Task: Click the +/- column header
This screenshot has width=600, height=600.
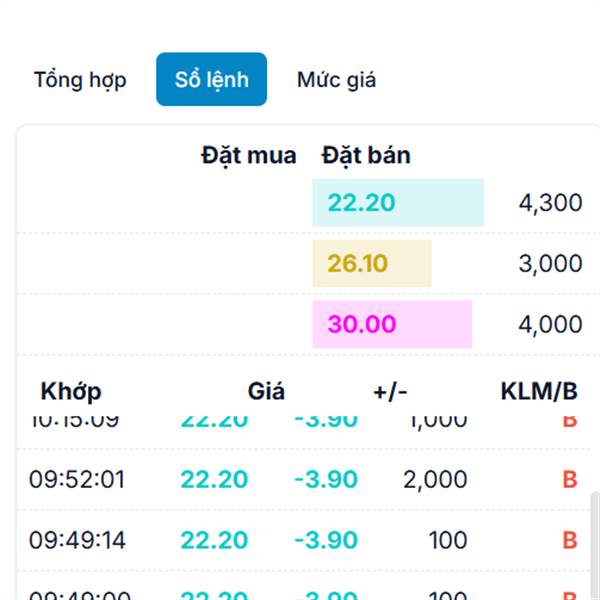Action: click(x=390, y=391)
